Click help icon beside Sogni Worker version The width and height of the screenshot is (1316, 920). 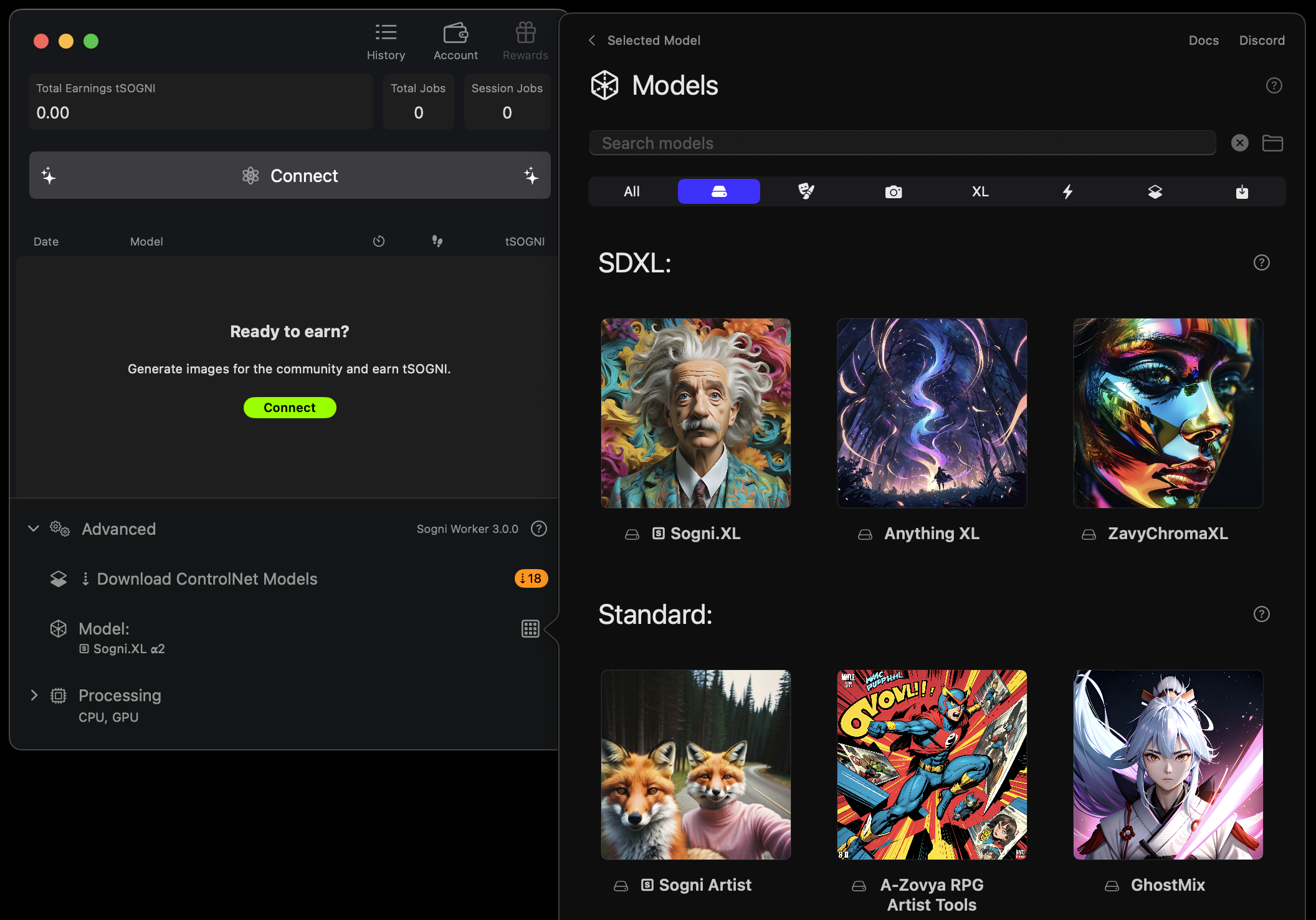click(538, 529)
